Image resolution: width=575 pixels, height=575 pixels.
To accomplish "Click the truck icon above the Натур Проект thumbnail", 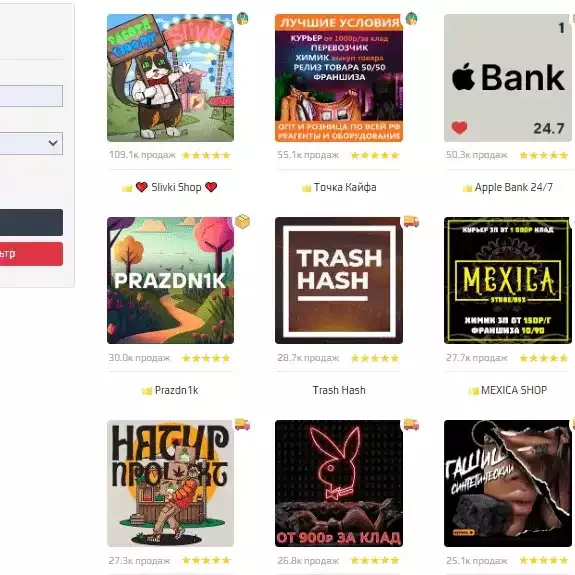I will click(x=242, y=424).
